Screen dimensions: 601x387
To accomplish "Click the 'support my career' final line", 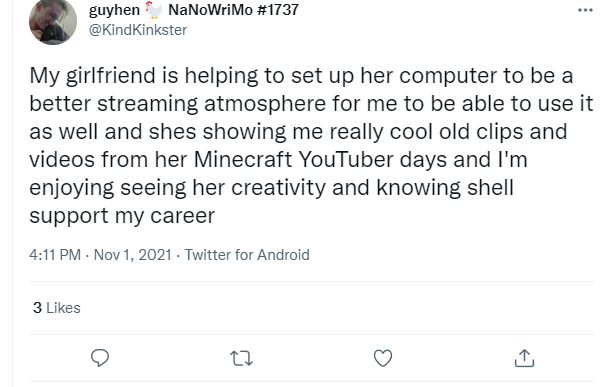I will [122, 216].
